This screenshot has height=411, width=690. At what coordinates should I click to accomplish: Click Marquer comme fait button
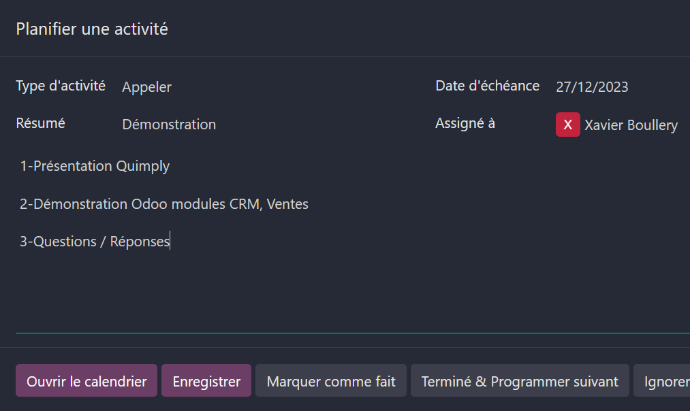click(331, 381)
